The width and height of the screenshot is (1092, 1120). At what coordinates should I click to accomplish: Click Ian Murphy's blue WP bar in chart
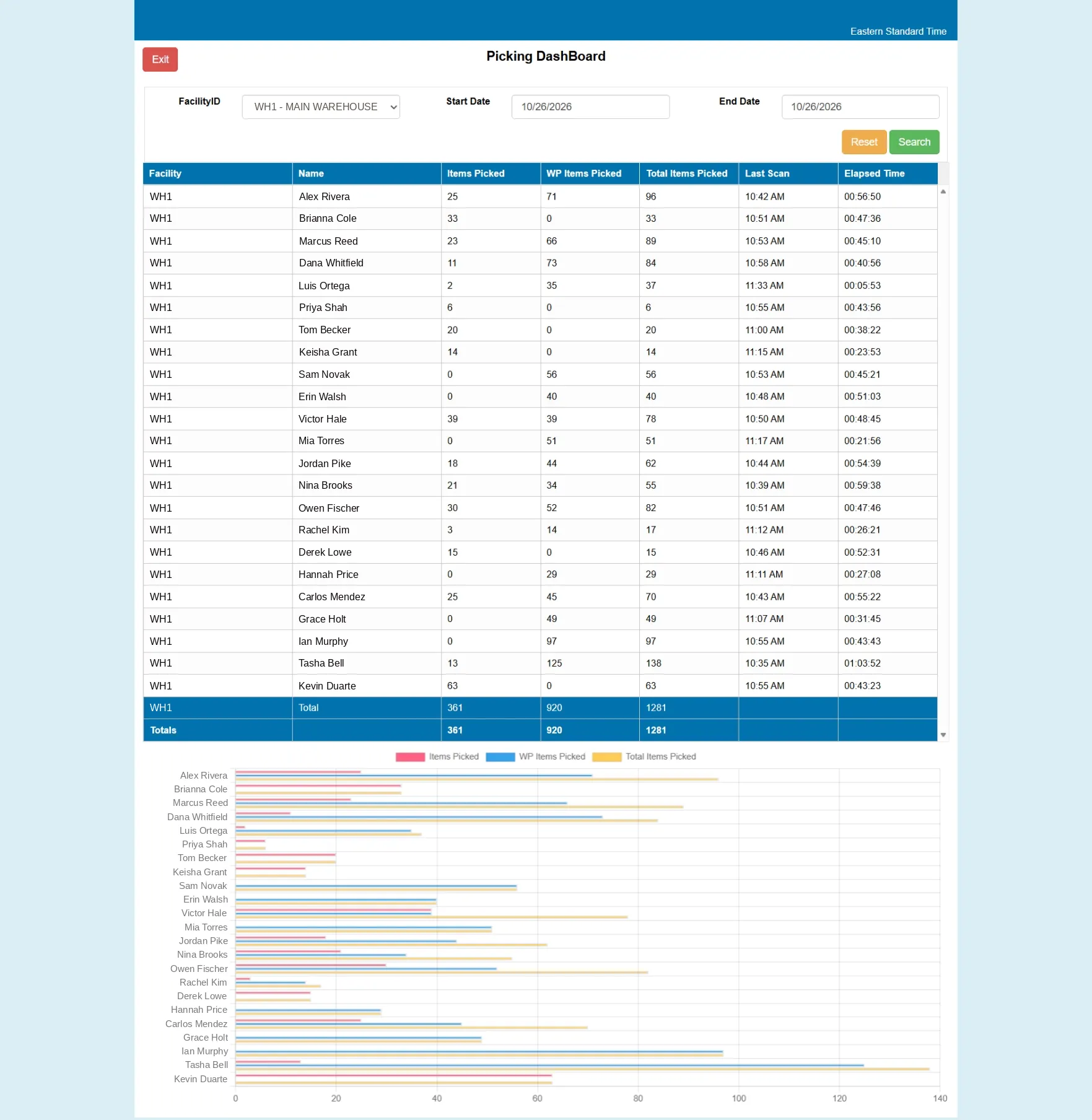[x=479, y=1051]
